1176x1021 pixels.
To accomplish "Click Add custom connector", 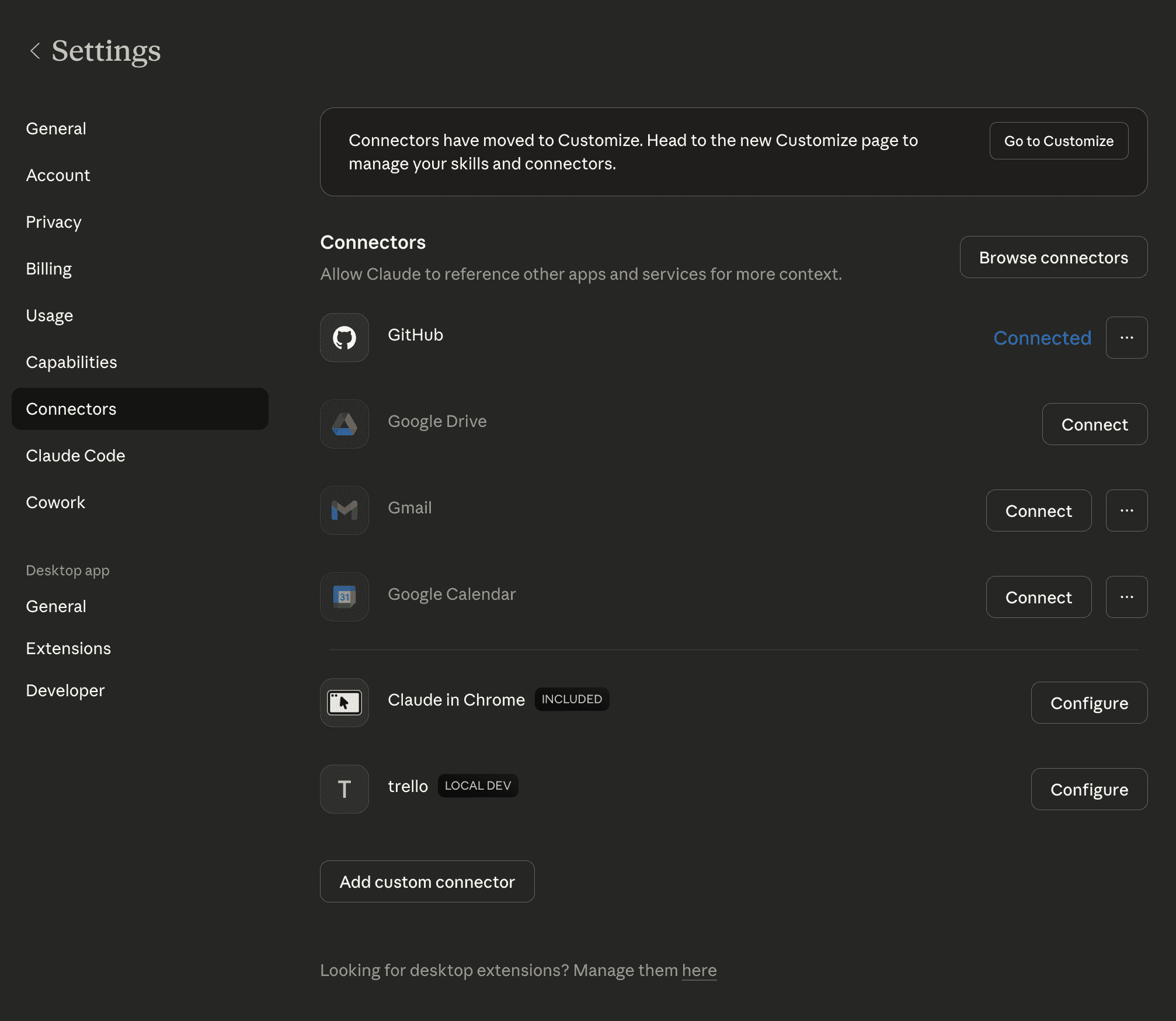I will click(x=427, y=882).
